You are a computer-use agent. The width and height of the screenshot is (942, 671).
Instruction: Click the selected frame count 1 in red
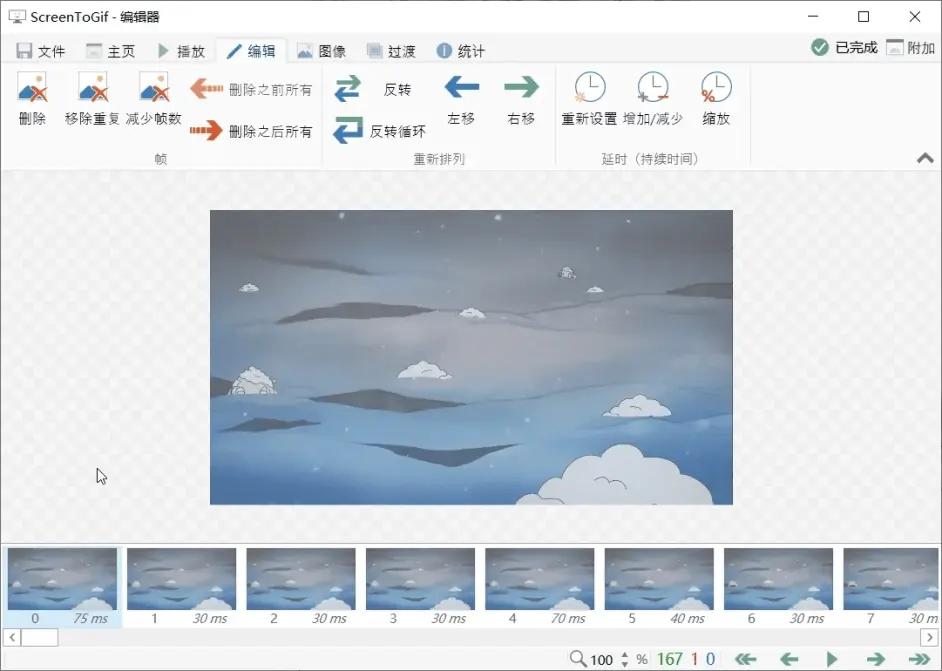pyautogui.click(x=694, y=659)
